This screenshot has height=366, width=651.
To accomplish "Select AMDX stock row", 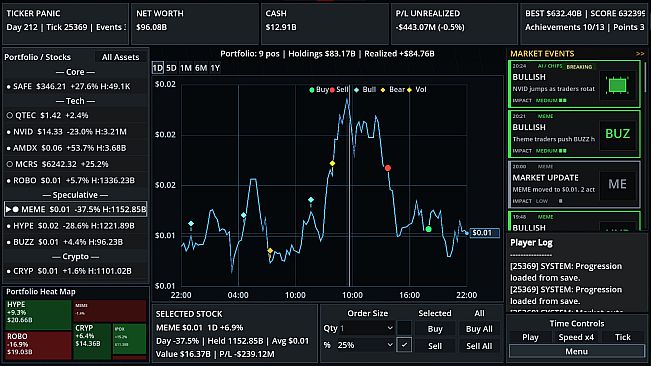I will [x=76, y=148].
